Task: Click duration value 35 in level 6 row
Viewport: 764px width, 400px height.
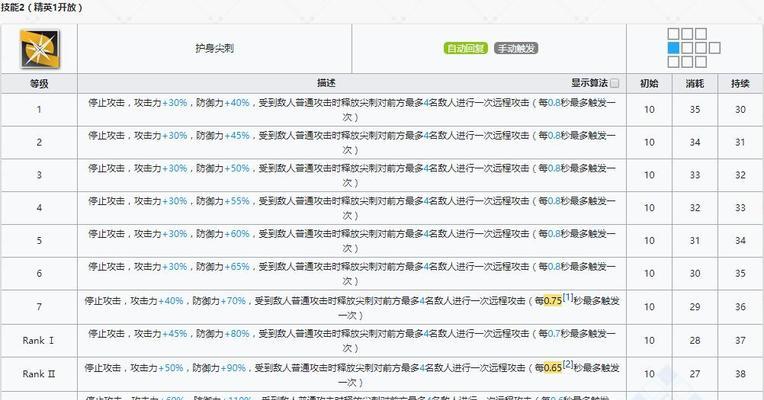Action: point(741,273)
